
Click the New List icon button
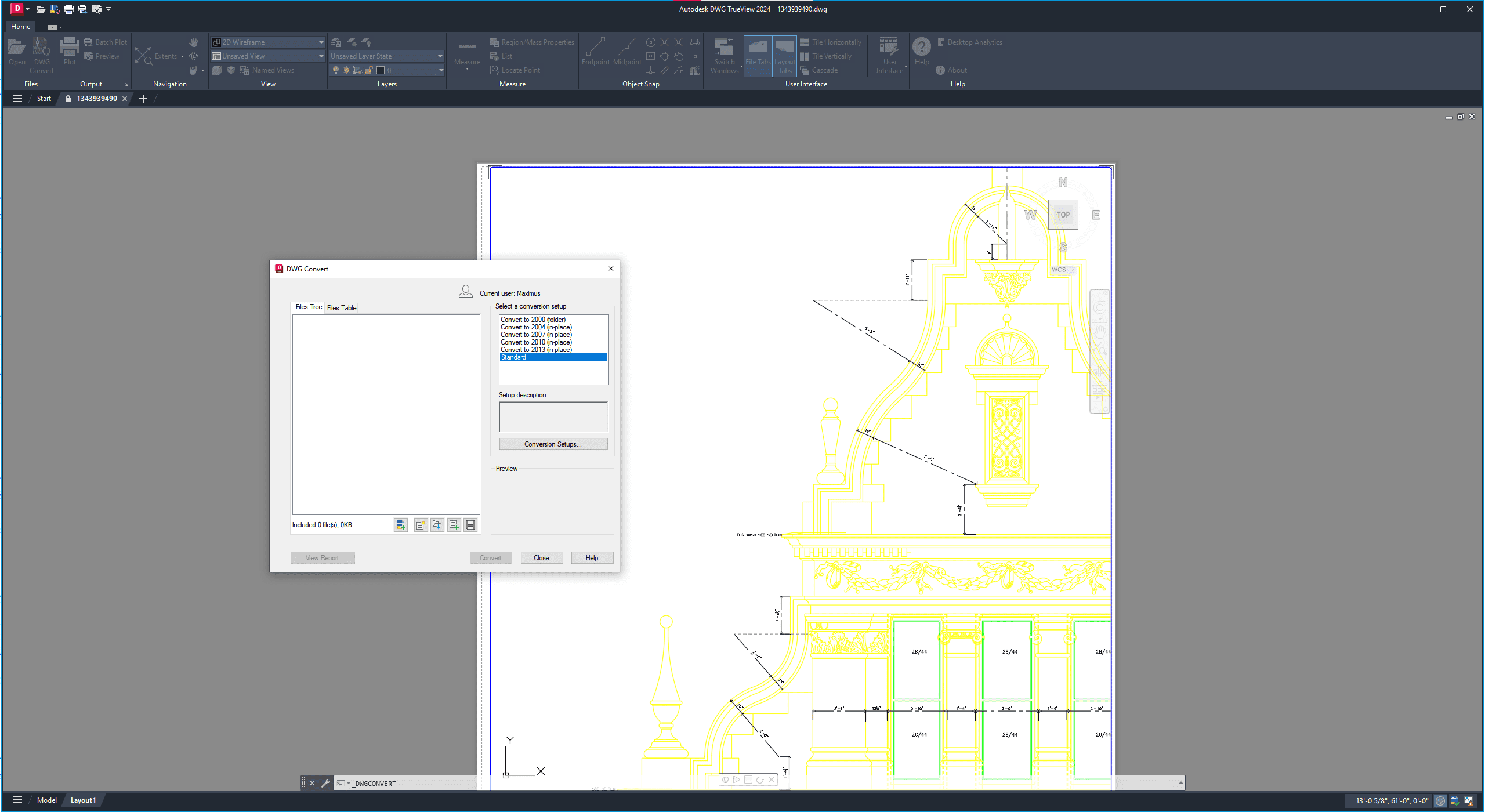click(421, 525)
